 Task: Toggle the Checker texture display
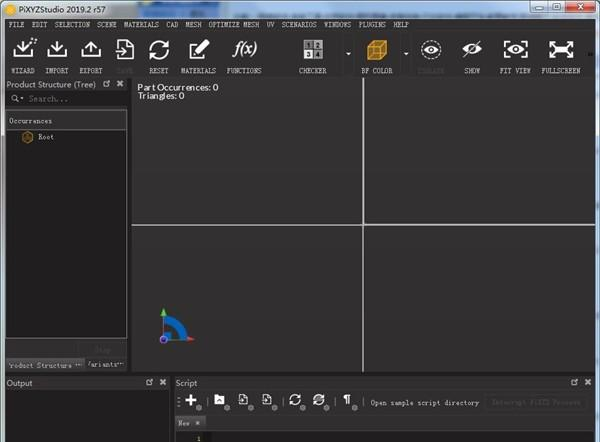click(x=313, y=51)
